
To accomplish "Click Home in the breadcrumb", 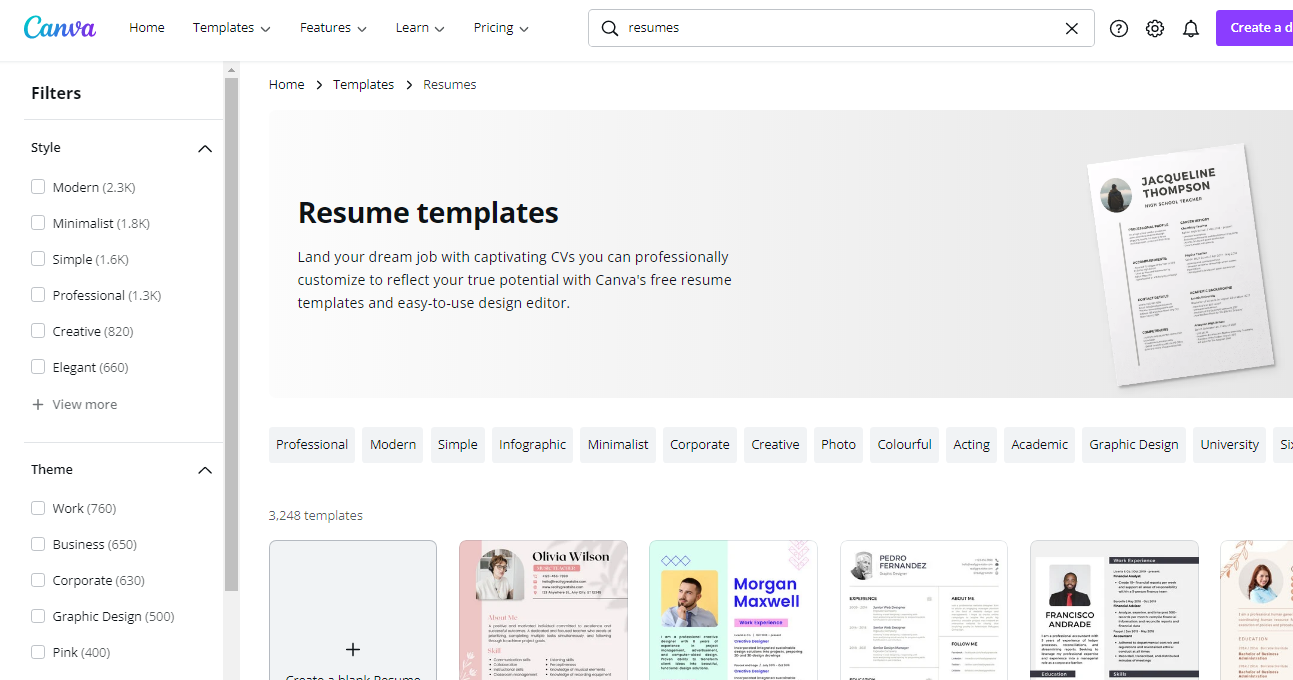I will (x=287, y=85).
